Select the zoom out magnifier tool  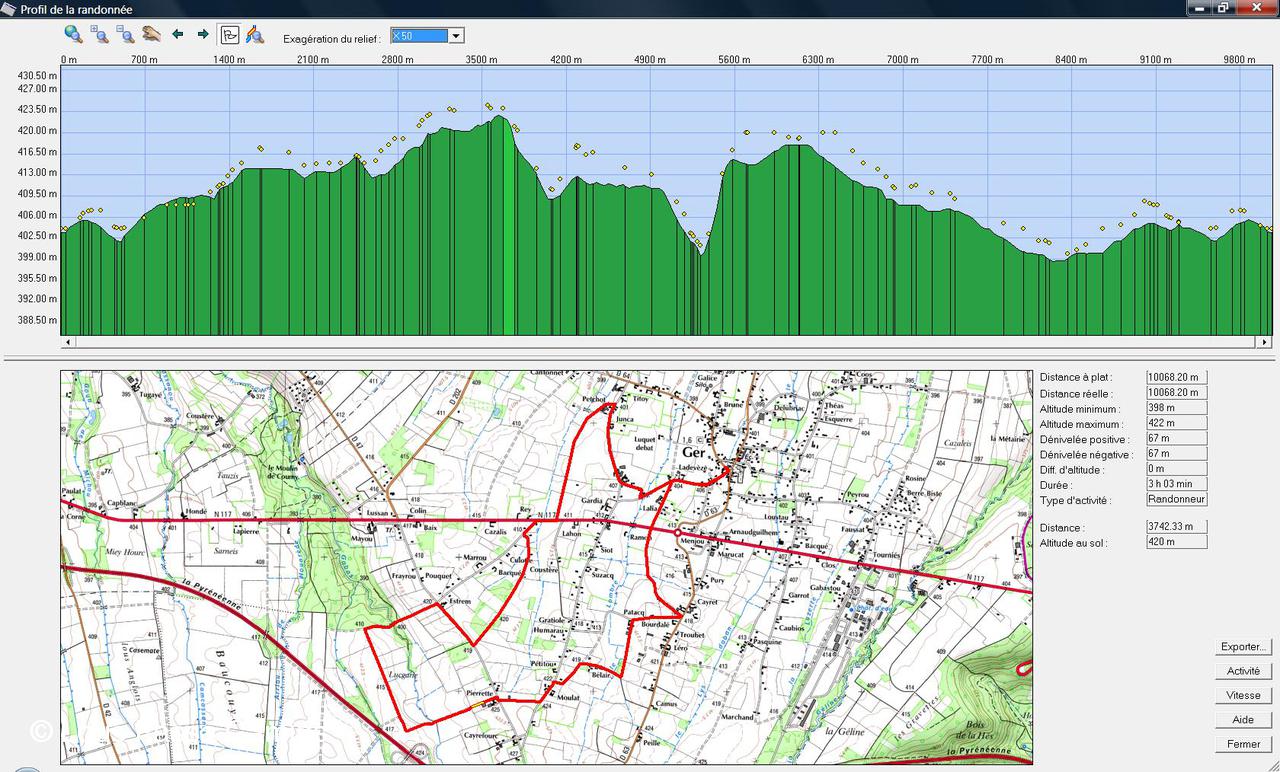(126, 34)
